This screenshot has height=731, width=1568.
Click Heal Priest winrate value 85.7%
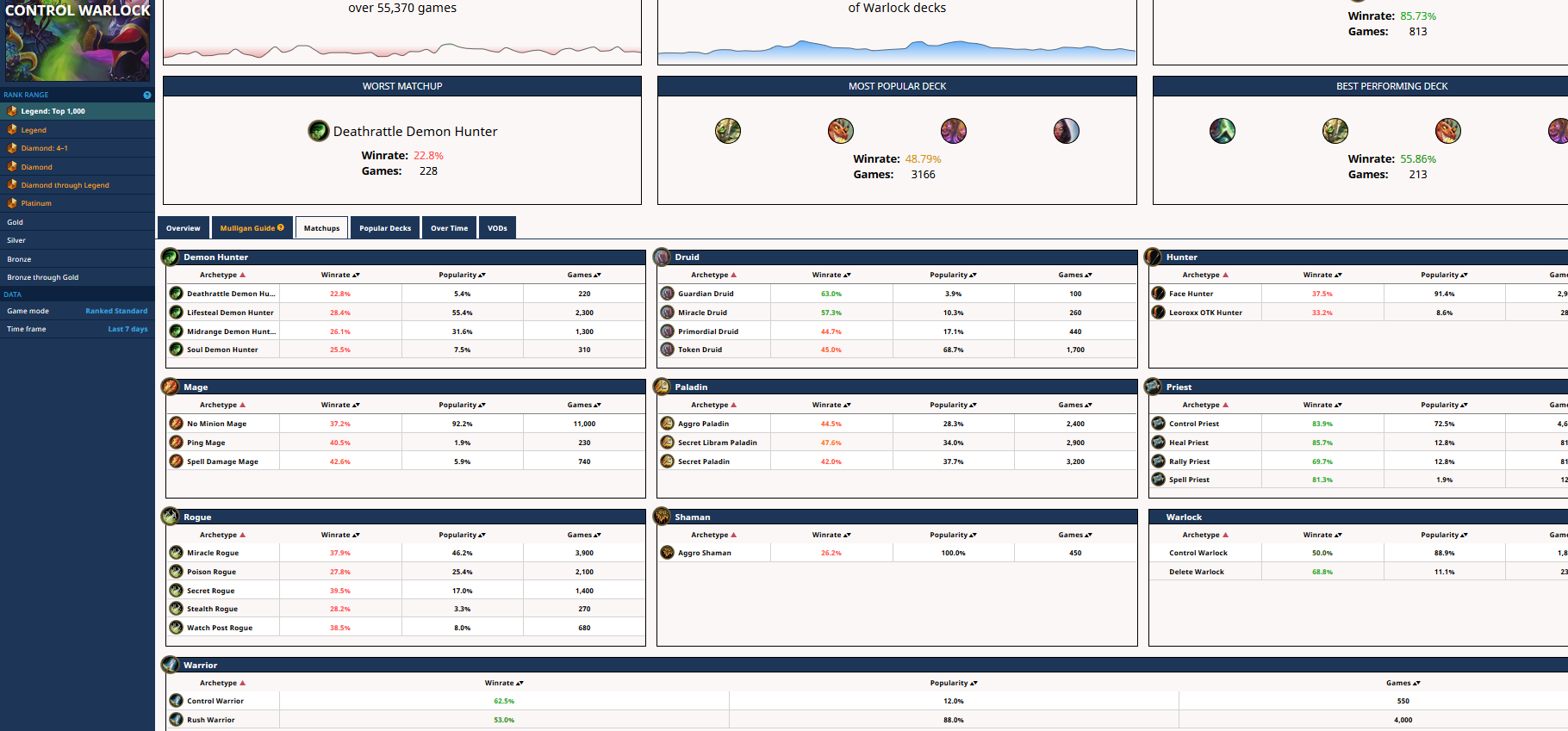point(1322,443)
